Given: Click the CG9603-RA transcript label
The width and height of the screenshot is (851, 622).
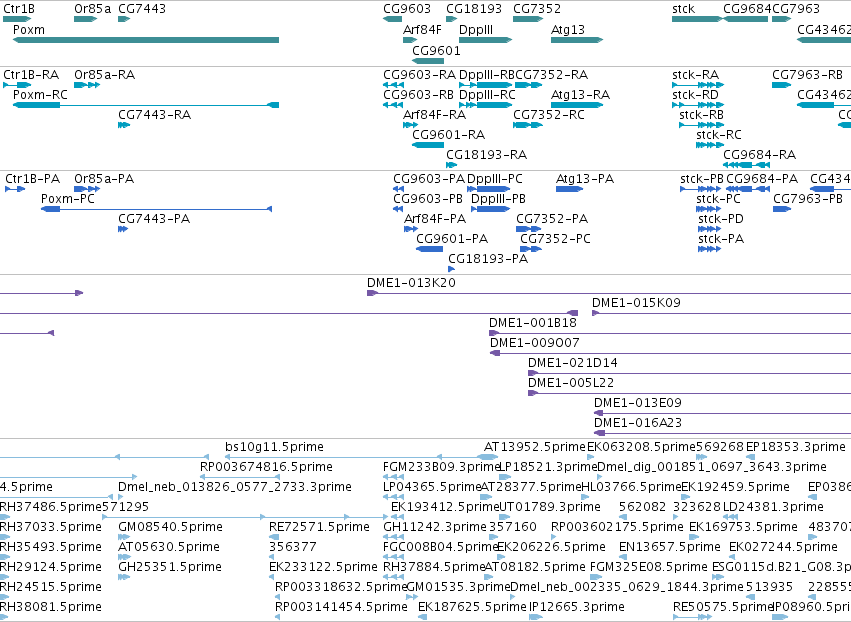Looking at the screenshot, I should (420, 75).
